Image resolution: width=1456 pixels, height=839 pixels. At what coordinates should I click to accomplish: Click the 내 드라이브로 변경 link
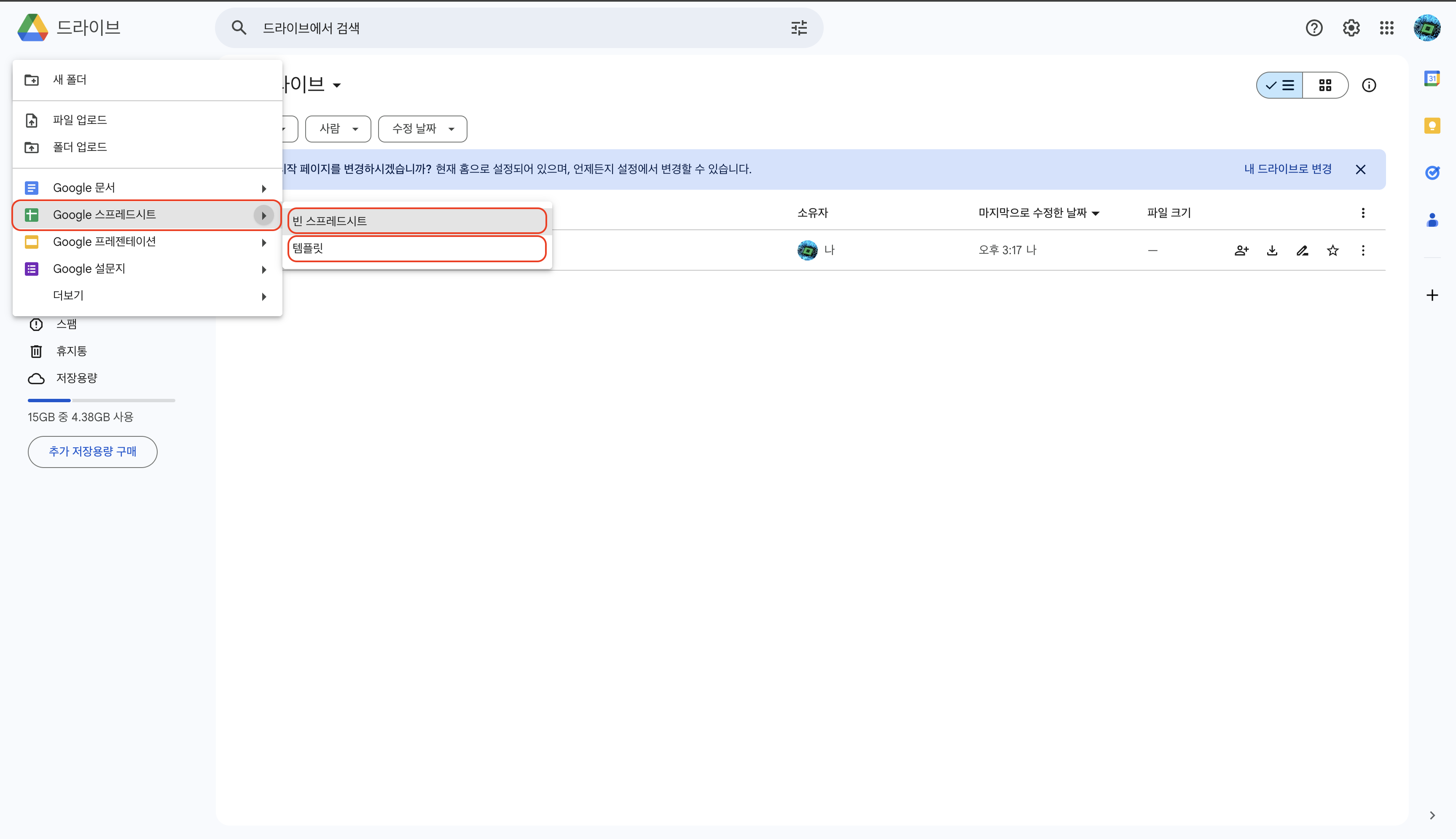tap(1287, 169)
